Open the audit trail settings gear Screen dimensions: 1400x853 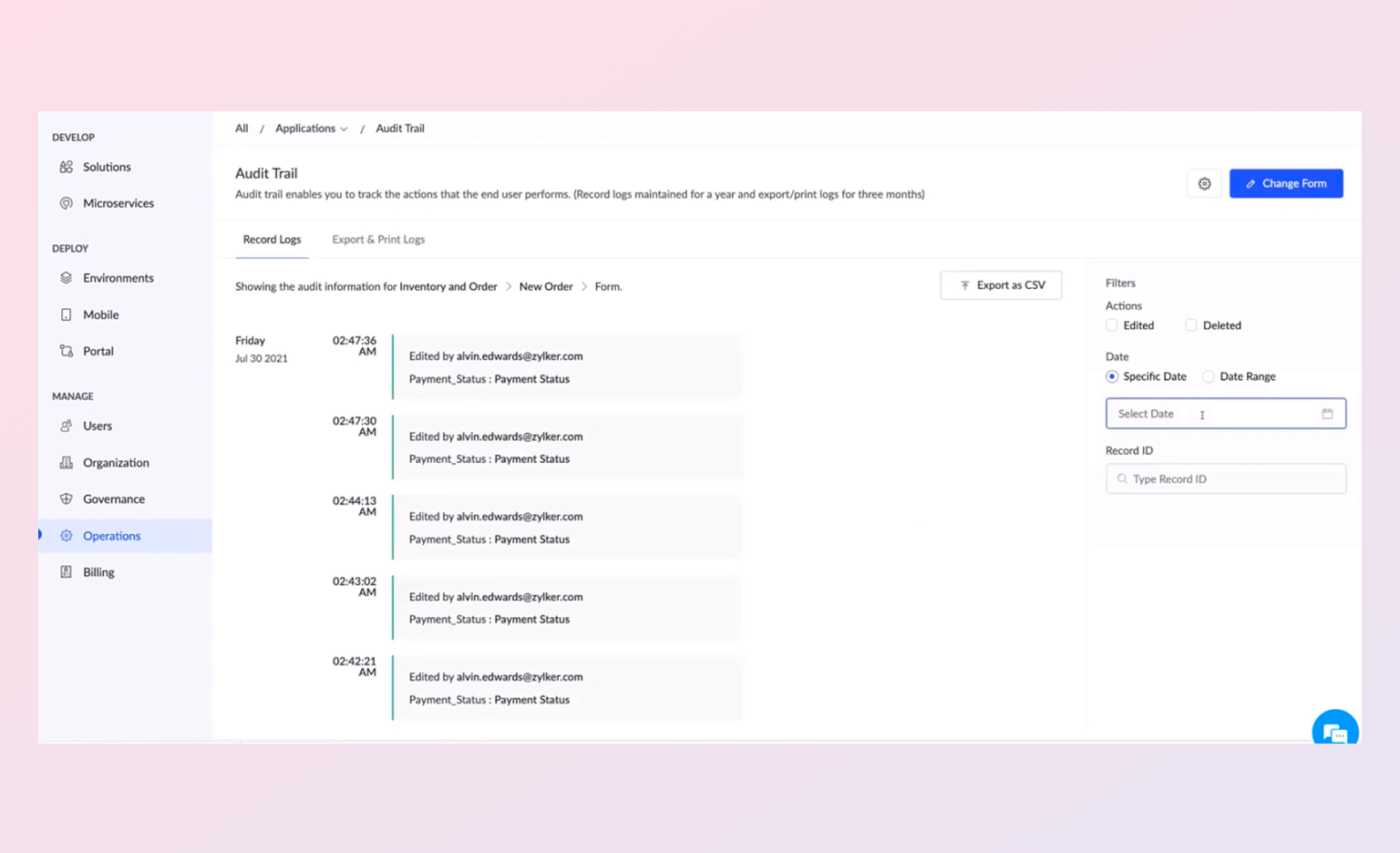1204,184
